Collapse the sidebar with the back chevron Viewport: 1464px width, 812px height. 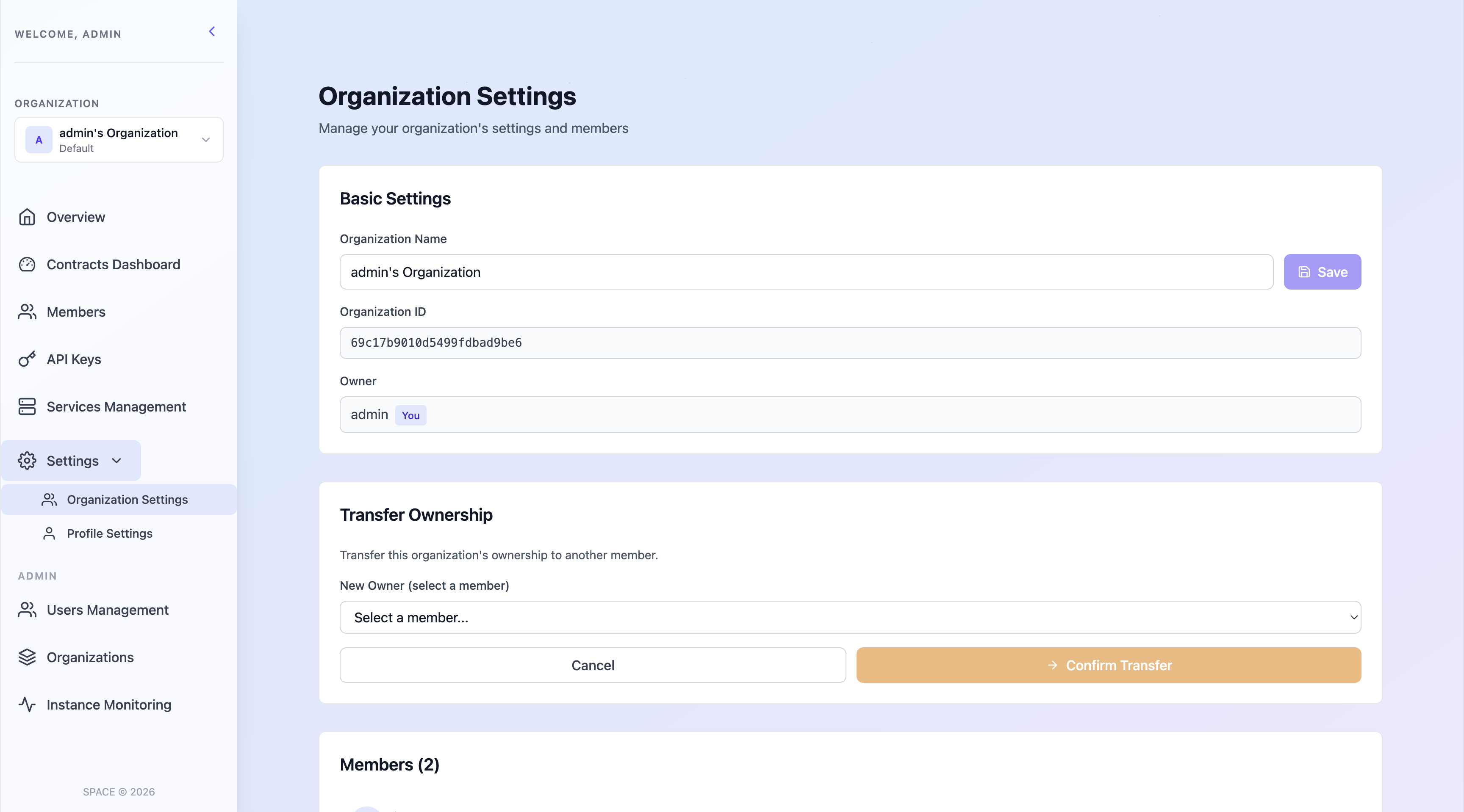pos(212,32)
